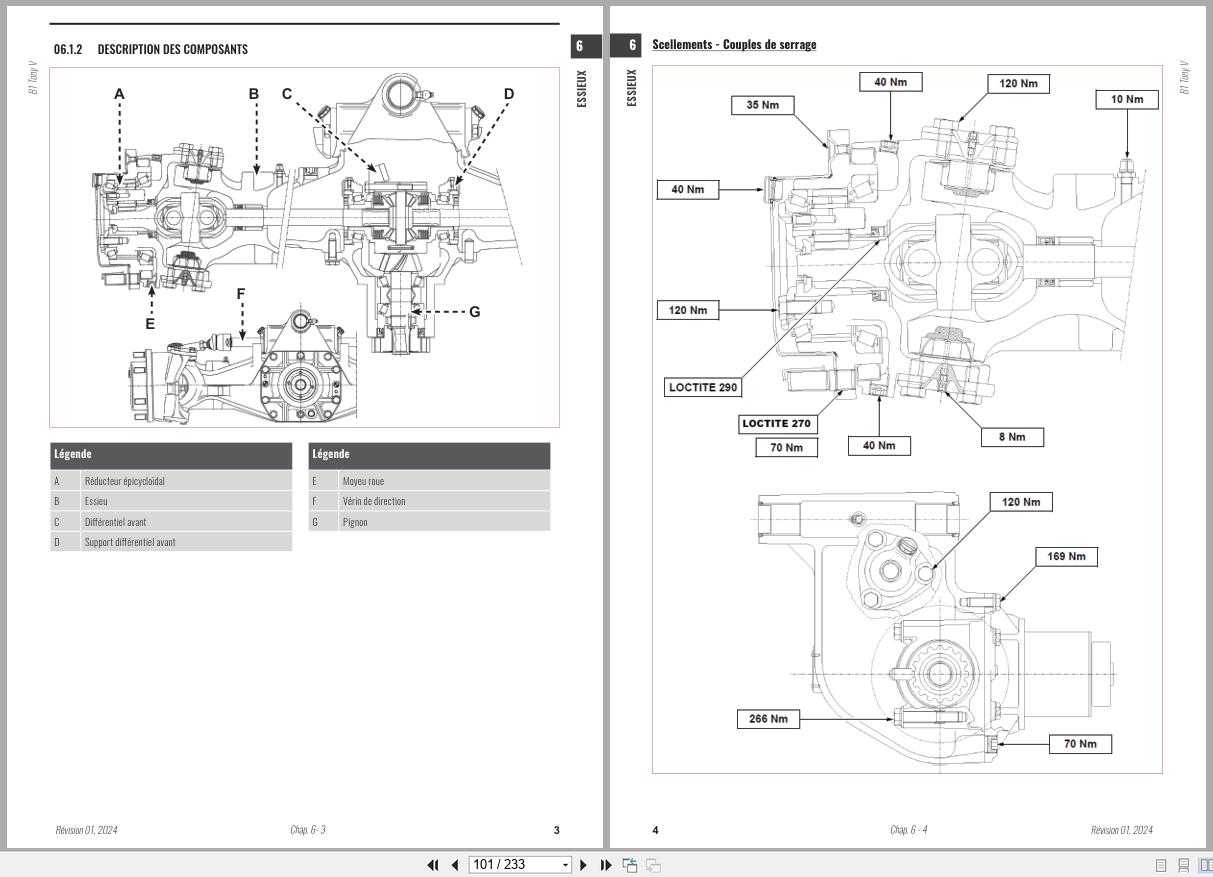The height and width of the screenshot is (877, 1213).
Task: Enable continuous scrolling page layout
Action: [x=1185, y=865]
